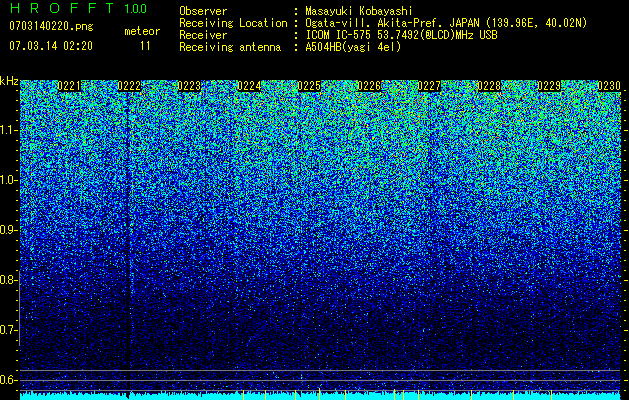
Task: Click the kHz axis unit label
Action: pyautogui.click(x=9, y=81)
